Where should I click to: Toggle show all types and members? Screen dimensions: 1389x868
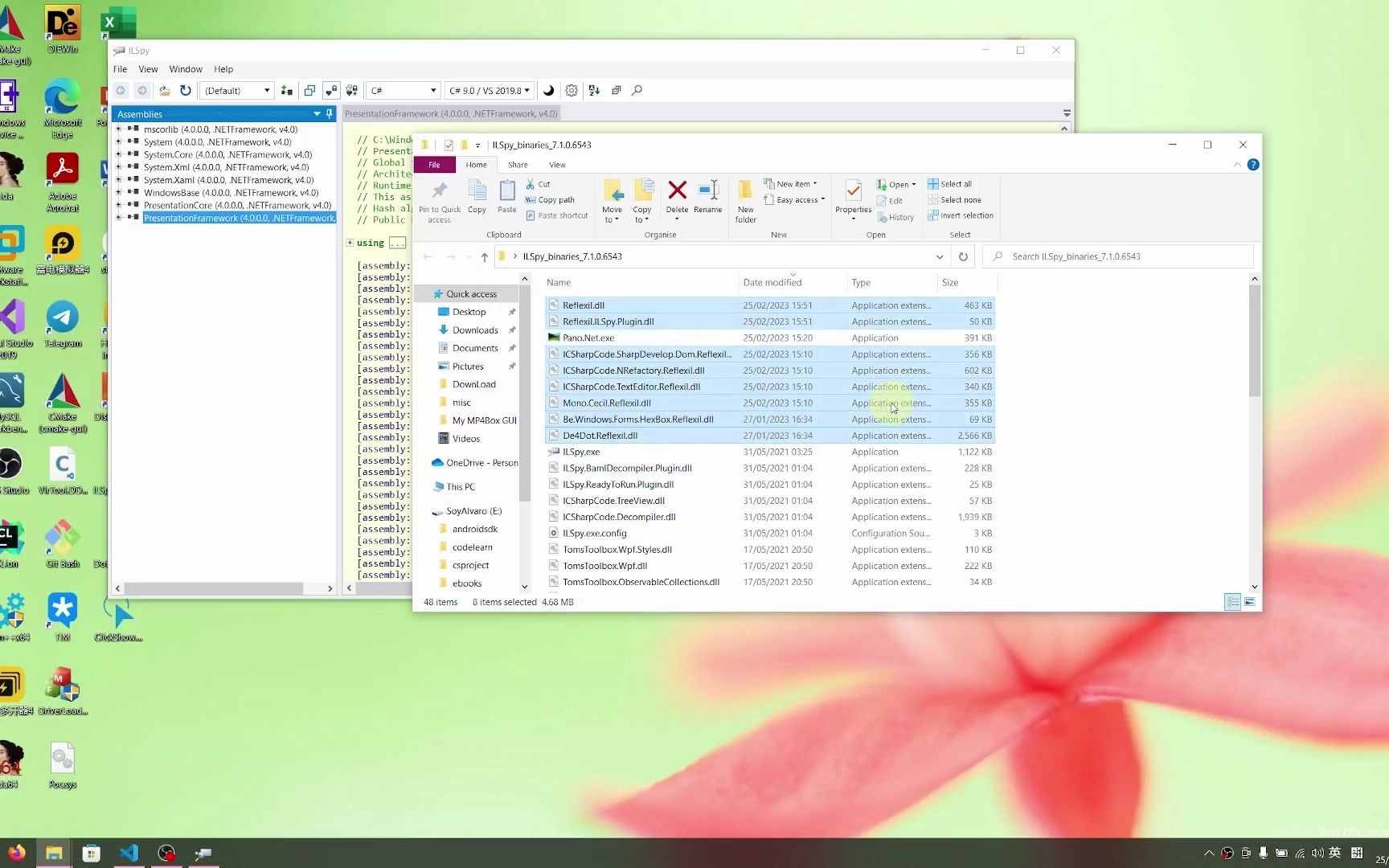[x=352, y=91]
